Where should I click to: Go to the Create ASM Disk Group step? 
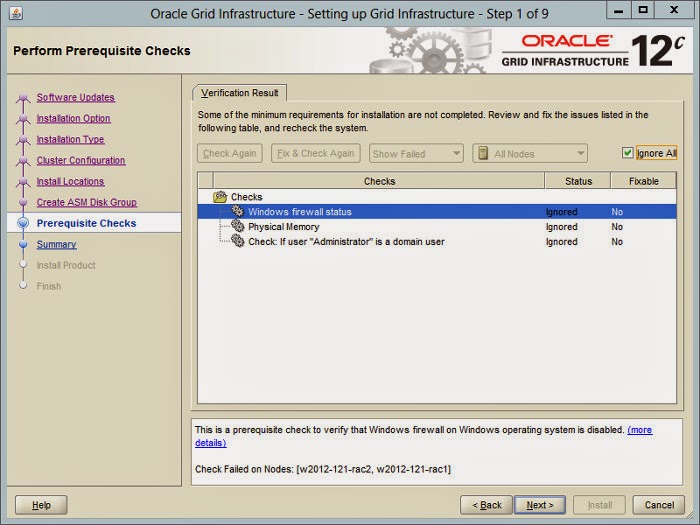87,202
